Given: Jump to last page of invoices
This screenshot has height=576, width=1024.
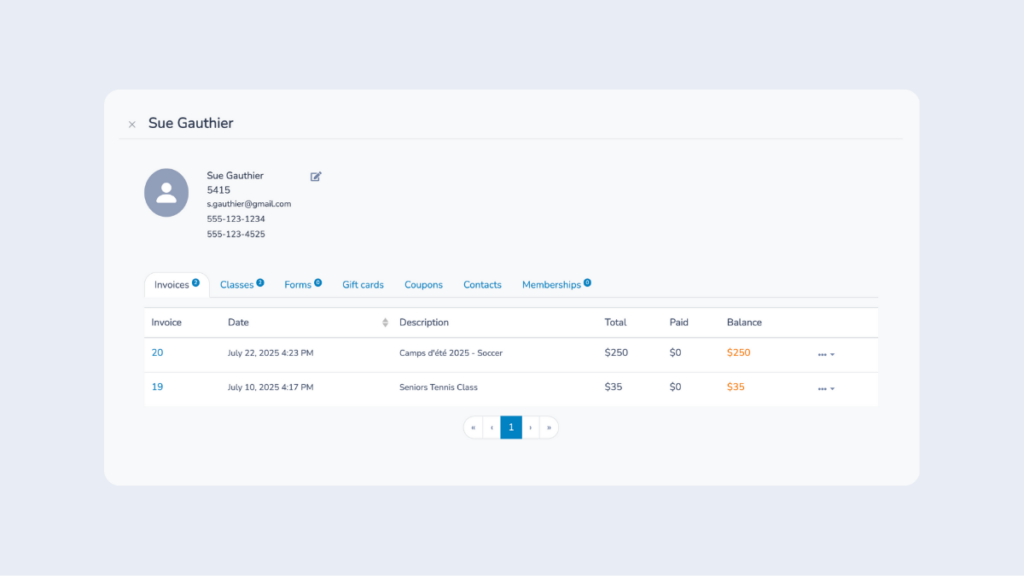Looking at the screenshot, I should 549,428.
